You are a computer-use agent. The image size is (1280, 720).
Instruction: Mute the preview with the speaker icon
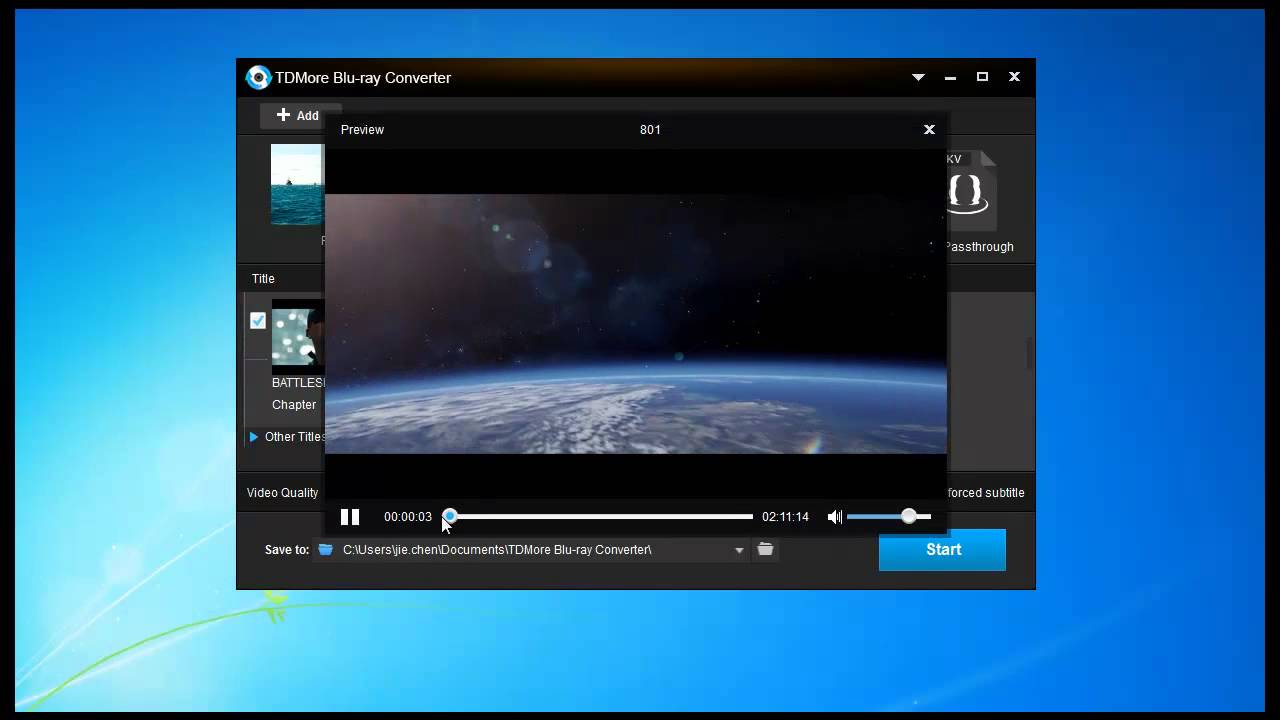click(835, 517)
